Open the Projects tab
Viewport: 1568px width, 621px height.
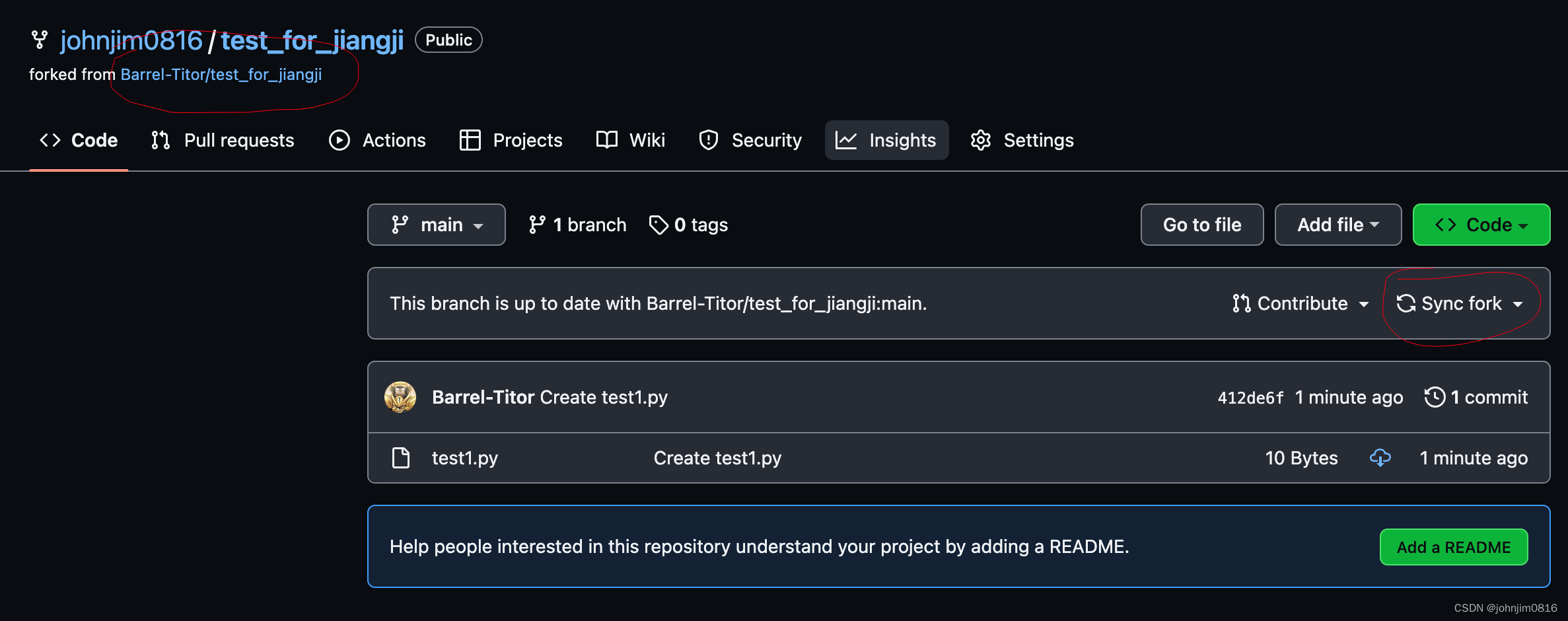511,140
